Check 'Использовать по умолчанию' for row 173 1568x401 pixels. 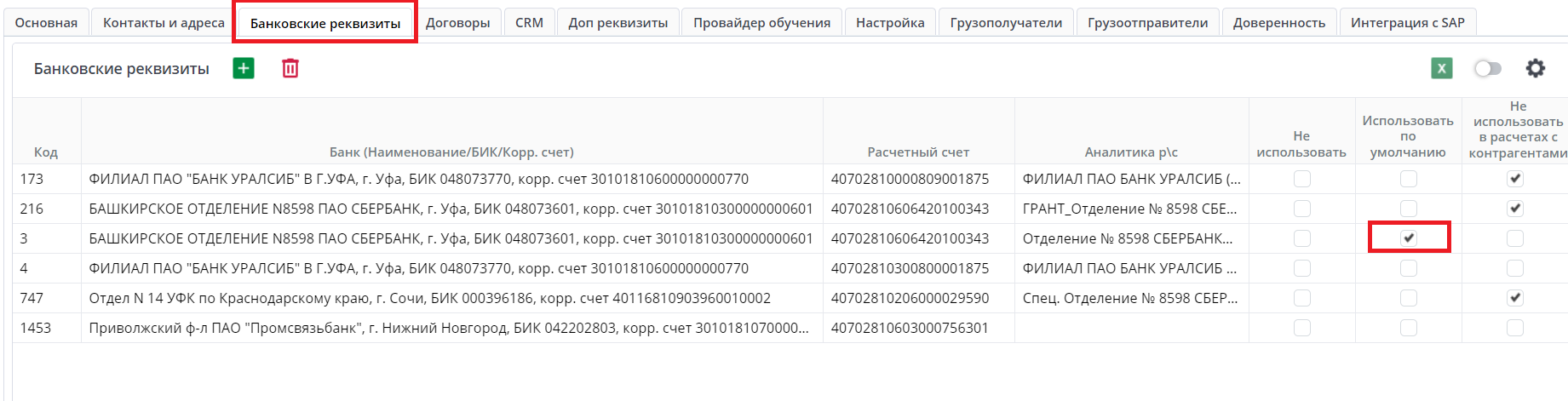click(x=1409, y=179)
